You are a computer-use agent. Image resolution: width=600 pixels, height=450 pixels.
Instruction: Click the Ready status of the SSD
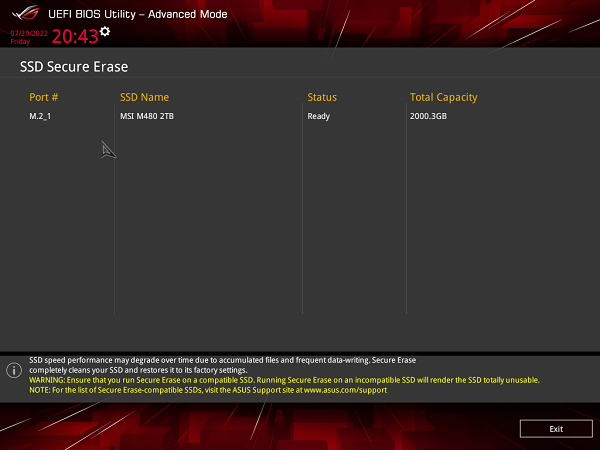point(320,117)
